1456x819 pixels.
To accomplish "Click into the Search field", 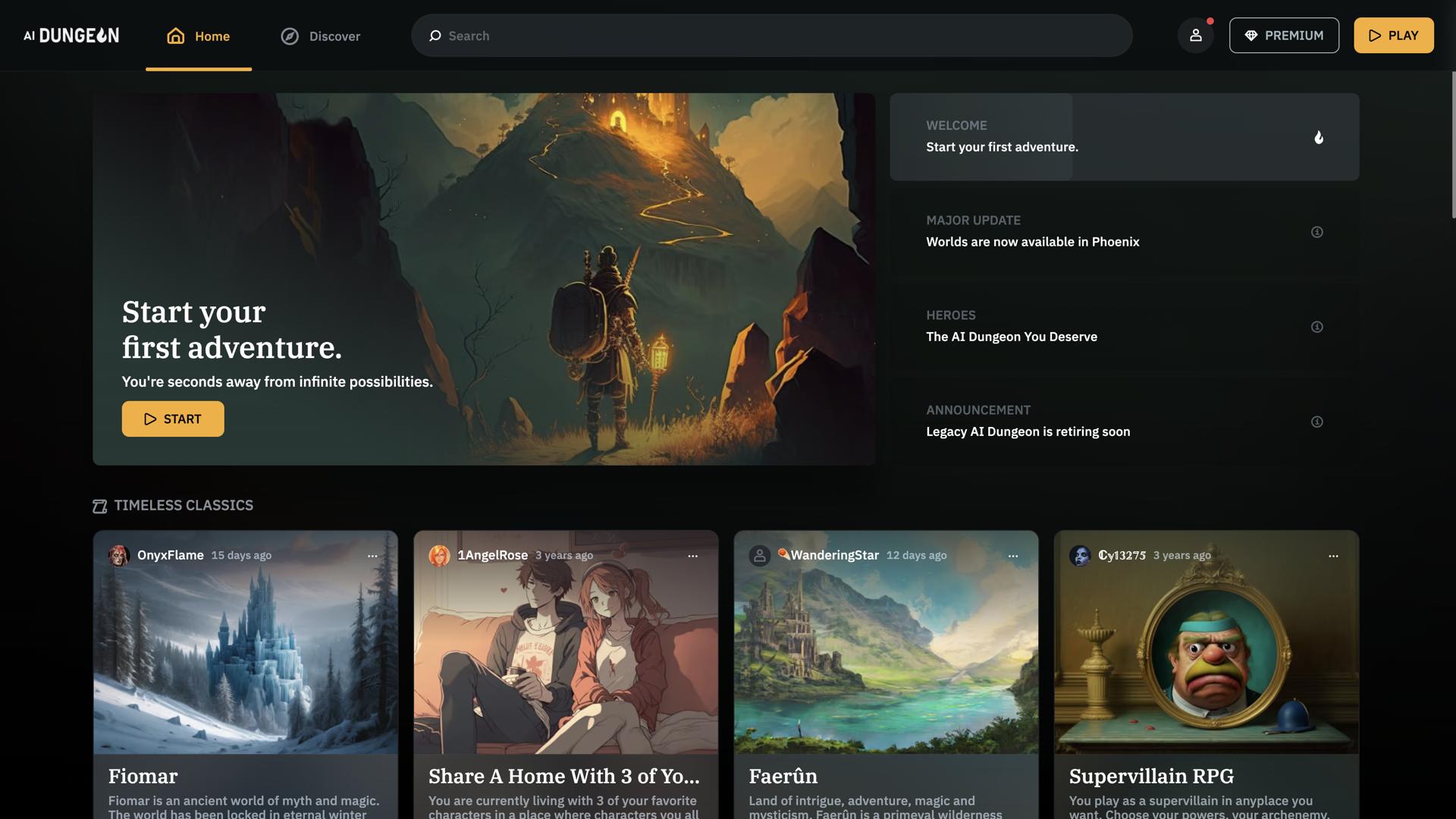I will point(781,36).
